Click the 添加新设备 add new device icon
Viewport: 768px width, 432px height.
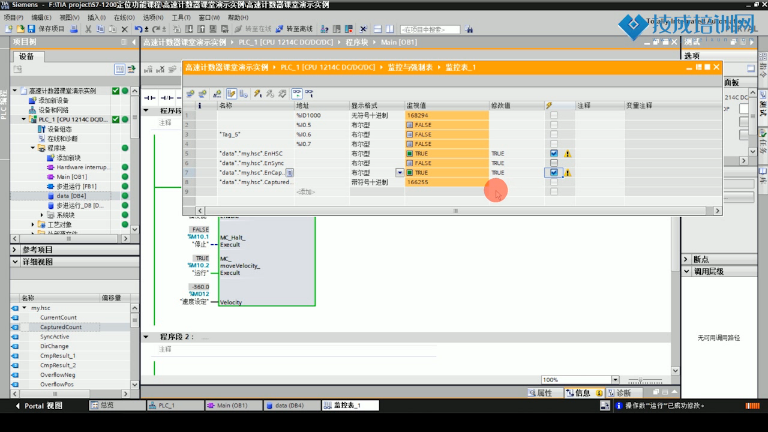click(32, 100)
